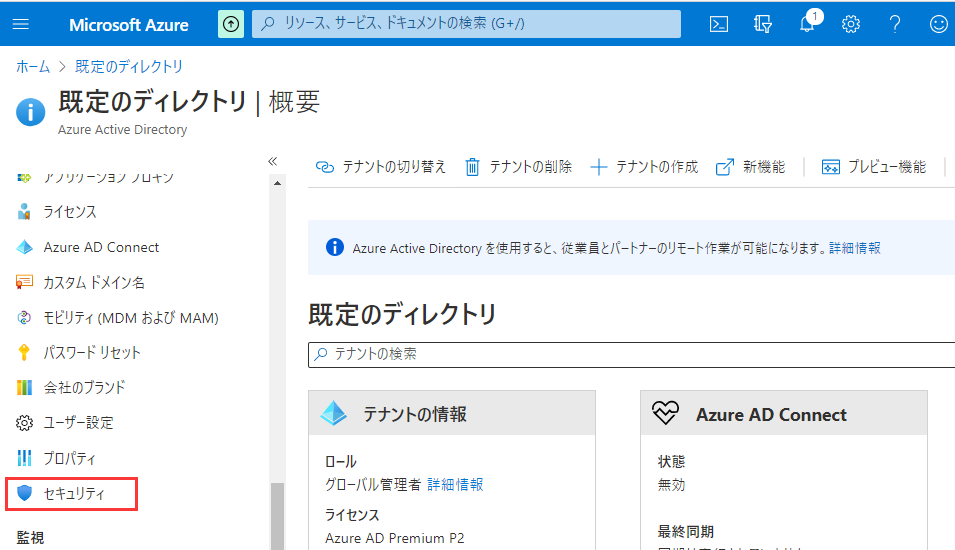Open the directory and subscription filter icon
955x550 pixels.
coord(763,25)
